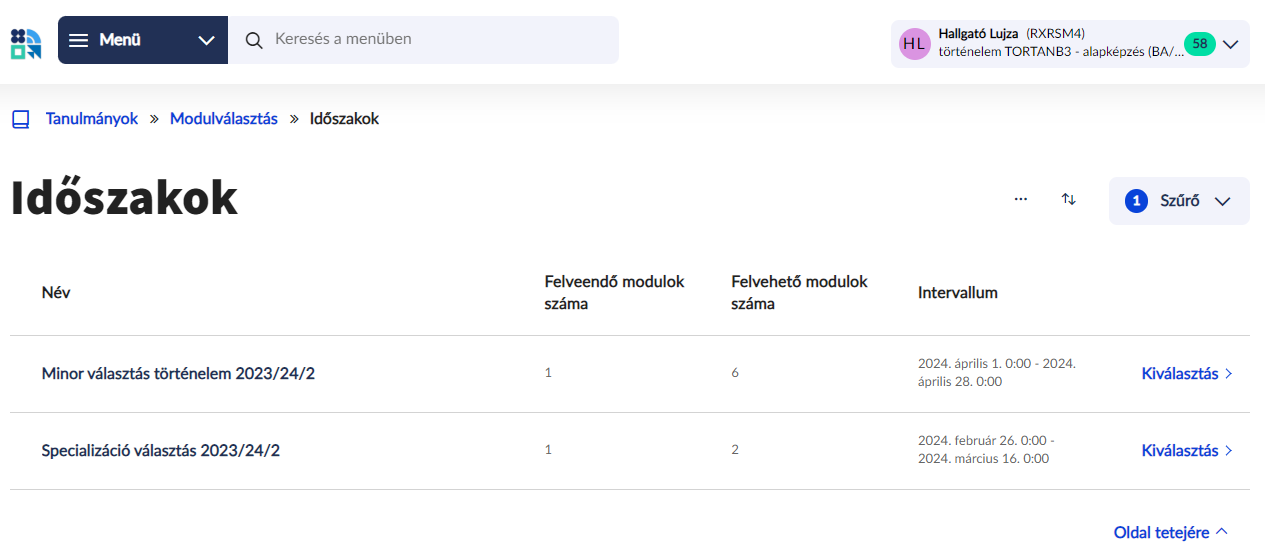Viewport: 1265px width, 558px height.
Task: Click the Keresés a menüben search field
Action: tap(424, 40)
